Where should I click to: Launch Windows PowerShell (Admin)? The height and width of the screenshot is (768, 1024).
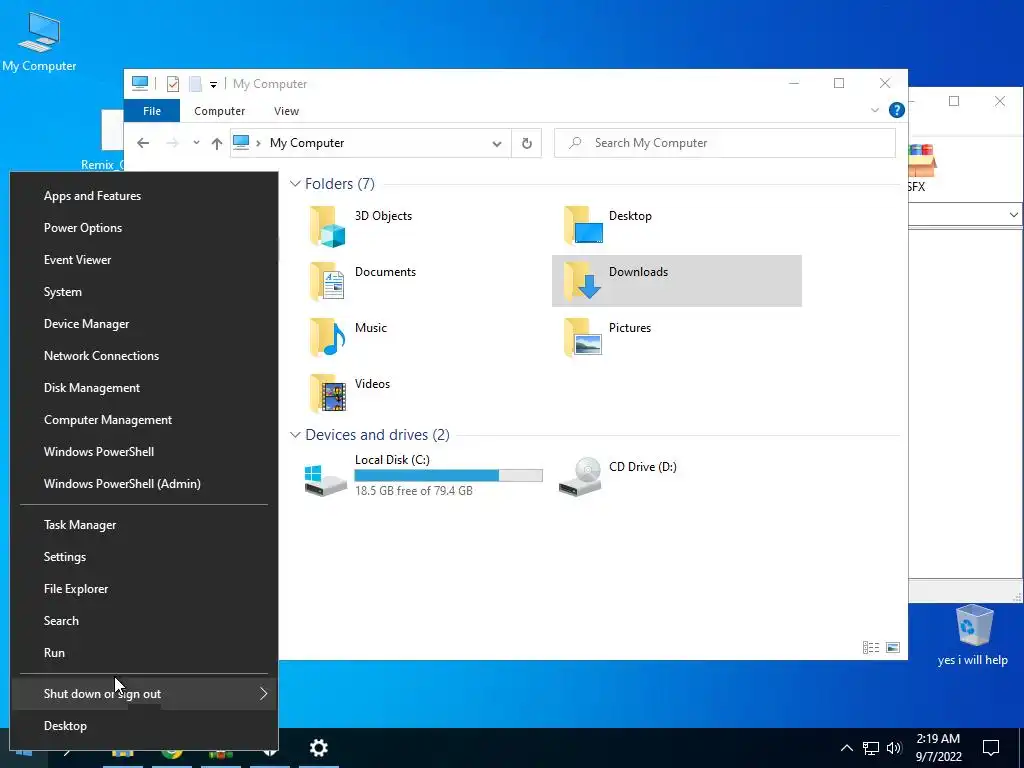point(144,484)
